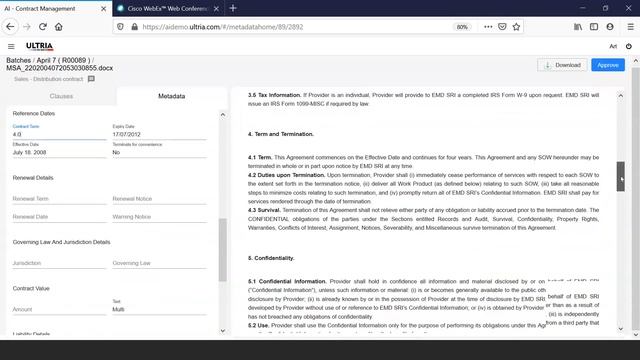Click the Jurisdiction field
This screenshot has width=640, height=360.
pyautogui.click(x=59, y=263)
